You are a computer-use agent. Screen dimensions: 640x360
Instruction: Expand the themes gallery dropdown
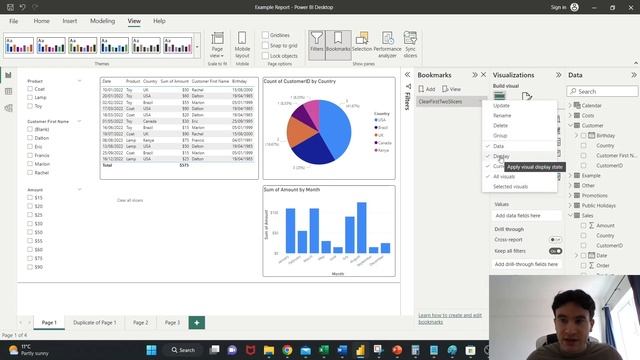[x=197, y=47]
